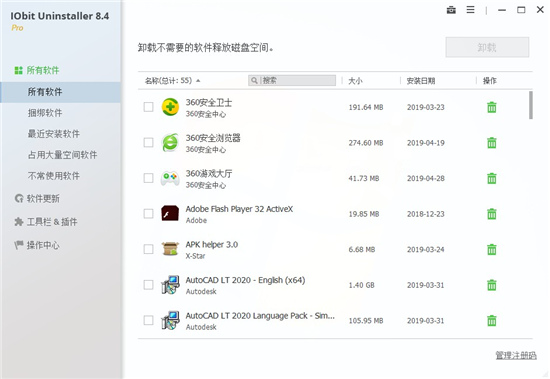Check the box for 360安全卫士
The width and height of the screenshot is (550, 379).
click(x=148, y=107)
